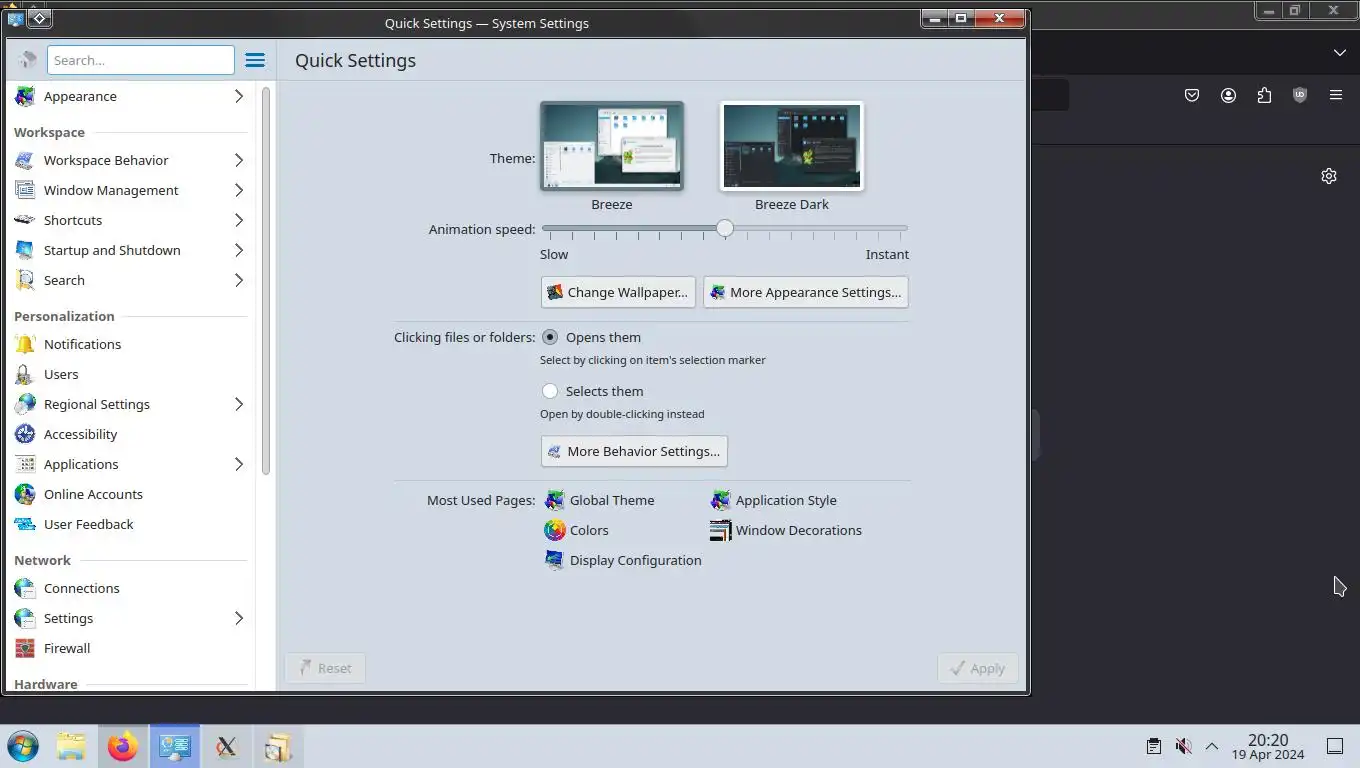Click the Connections network icon
The image size is (1360, 768).
pyautogui.click(x=25, y=588)
